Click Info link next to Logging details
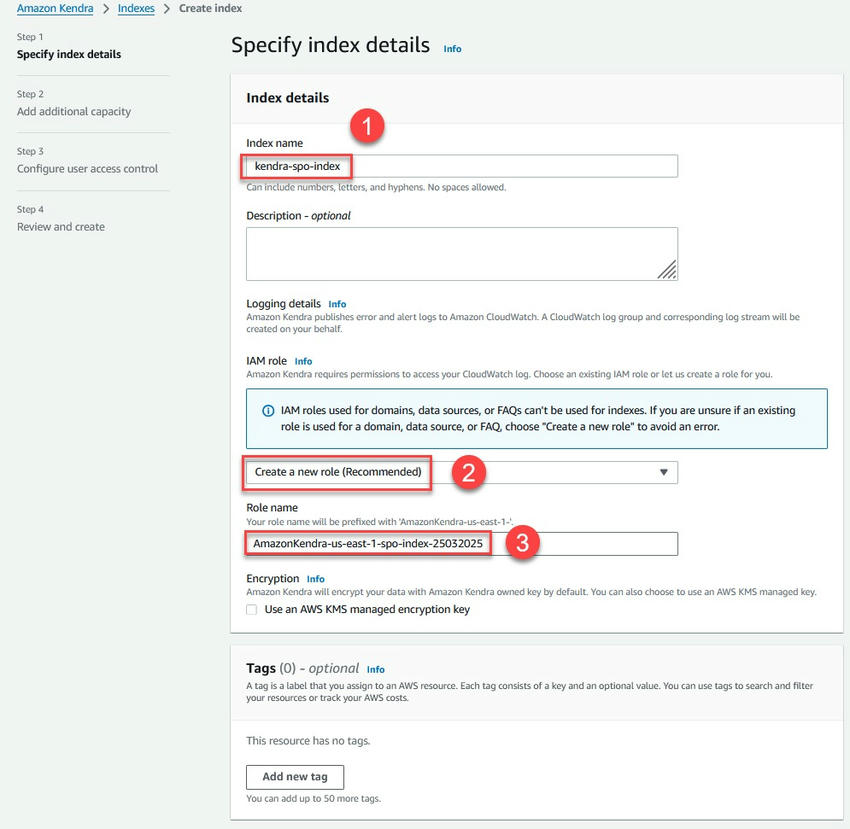The image size is (850, 829). 337,304
